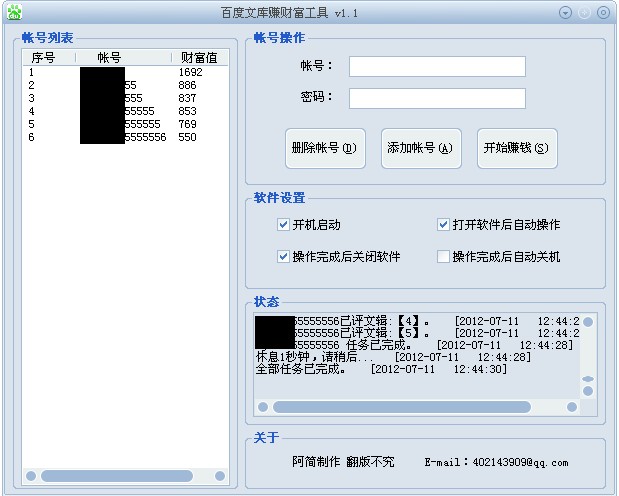
Task: Enable 操作完成后自动关机 checkbox
Action: [443, 257]
